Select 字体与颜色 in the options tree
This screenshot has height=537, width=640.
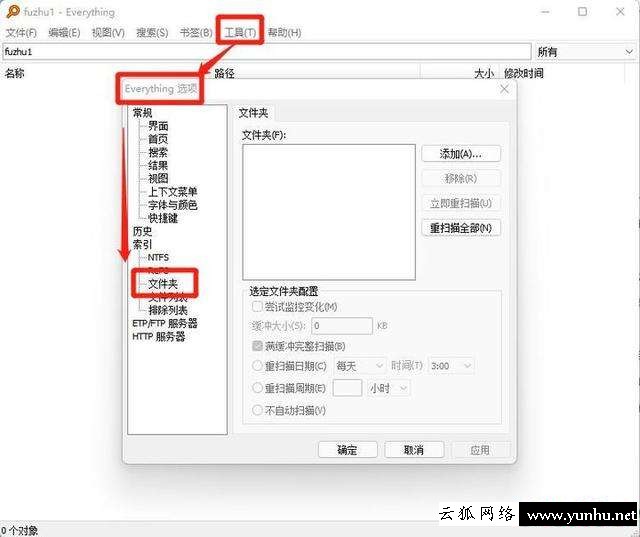point(173,204)
